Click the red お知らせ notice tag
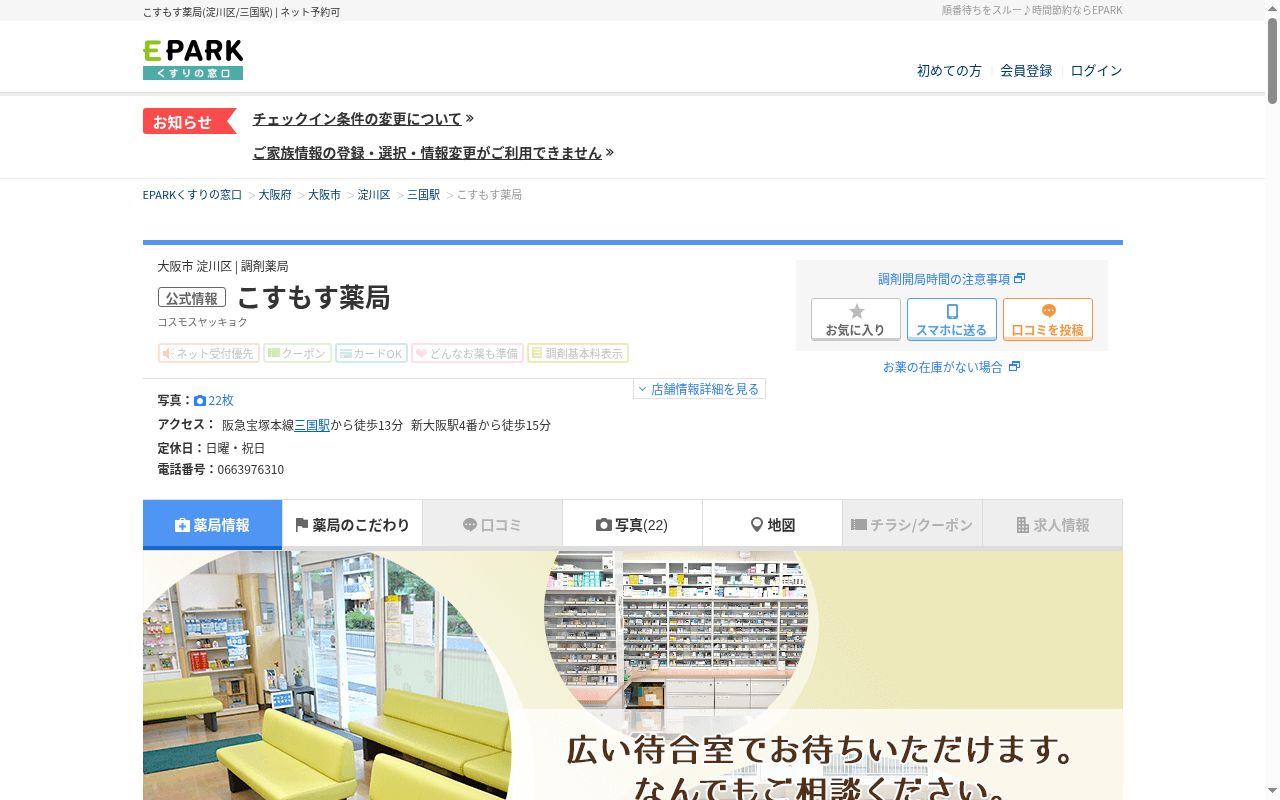Screen dimensions: 1280x800 click(189, 121)
